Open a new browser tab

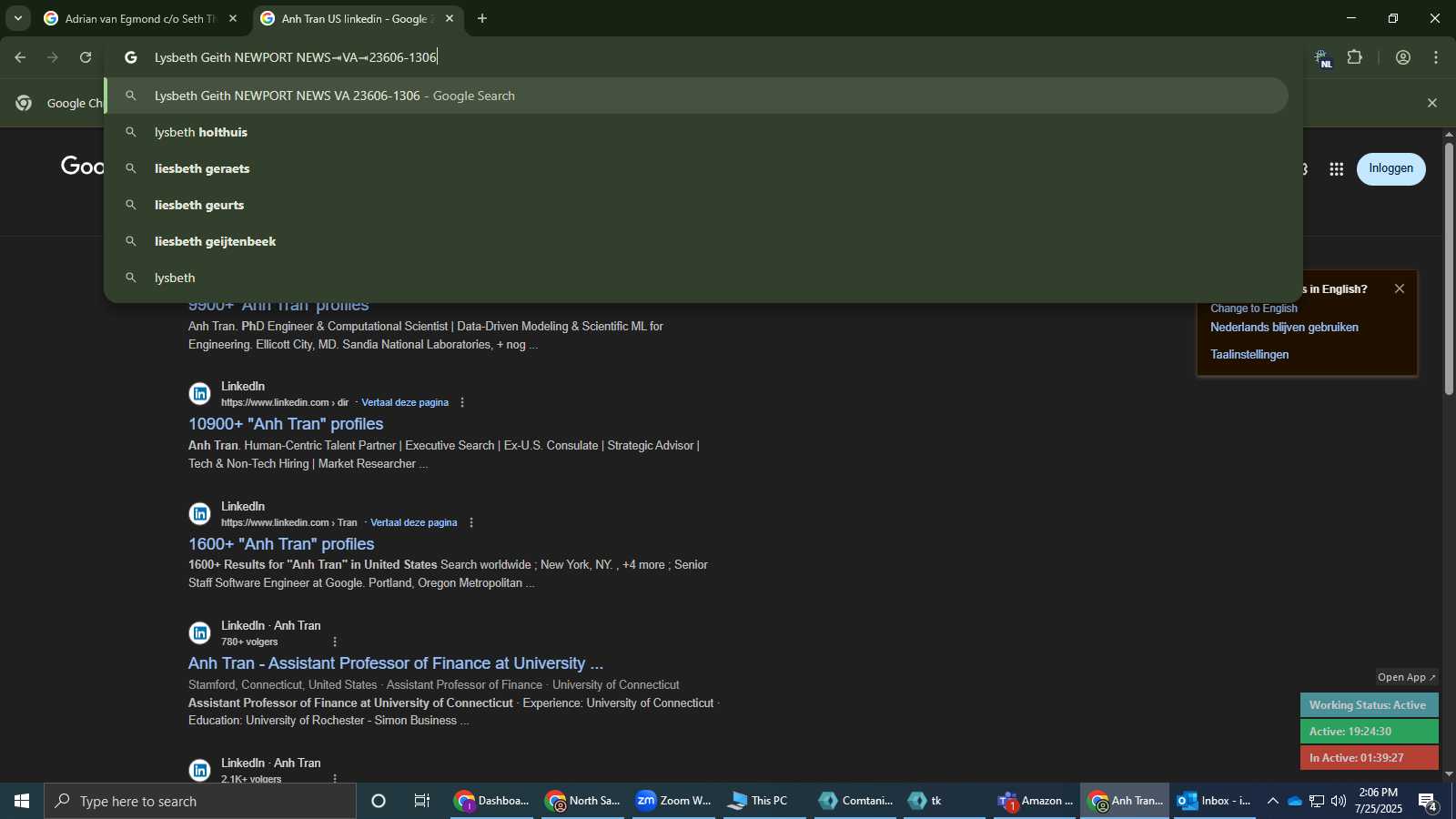click(482, 18)
